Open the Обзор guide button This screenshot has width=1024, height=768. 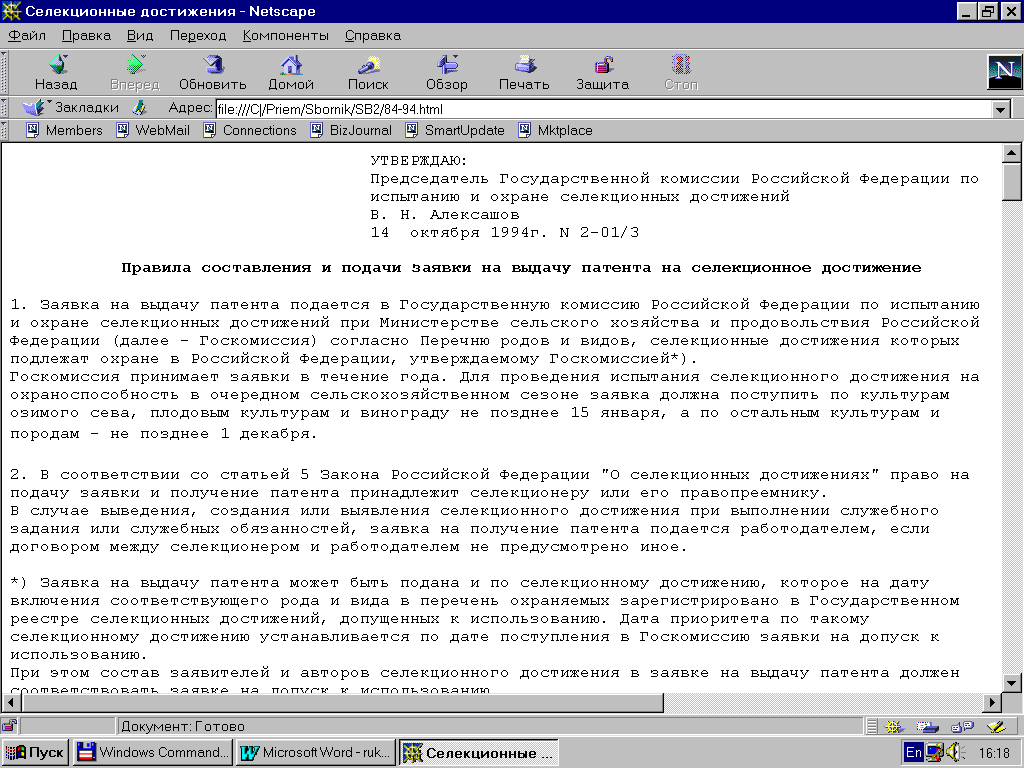(x=447, y=72)
